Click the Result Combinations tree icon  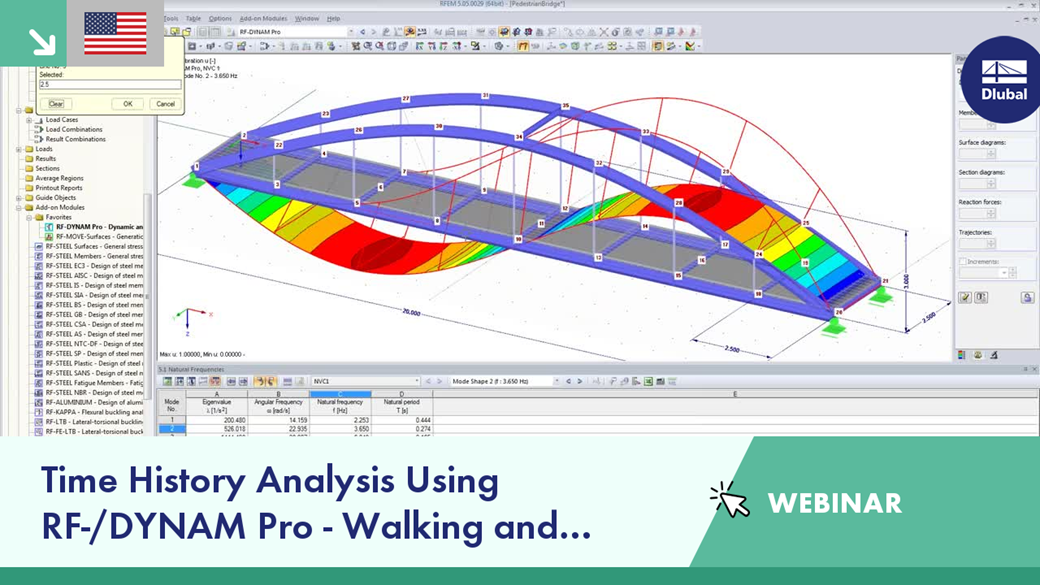tap(39, 139)
